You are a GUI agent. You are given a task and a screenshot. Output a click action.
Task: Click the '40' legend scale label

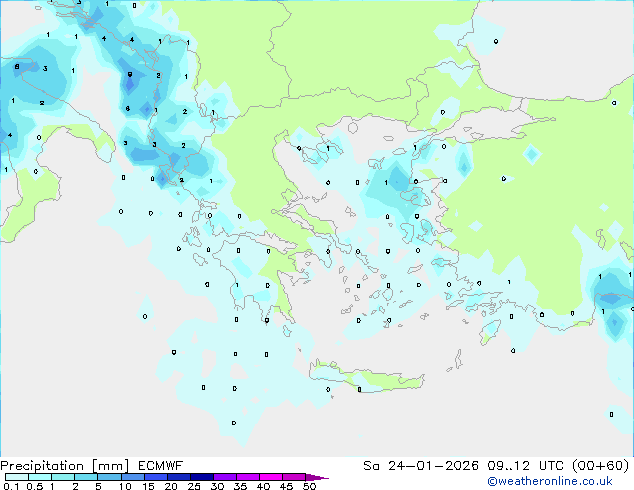(x=263, y=486)
